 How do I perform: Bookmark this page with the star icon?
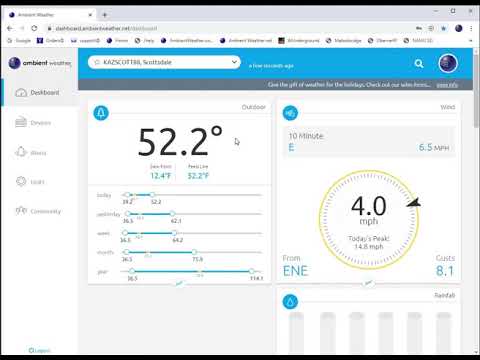pos(443,28)
